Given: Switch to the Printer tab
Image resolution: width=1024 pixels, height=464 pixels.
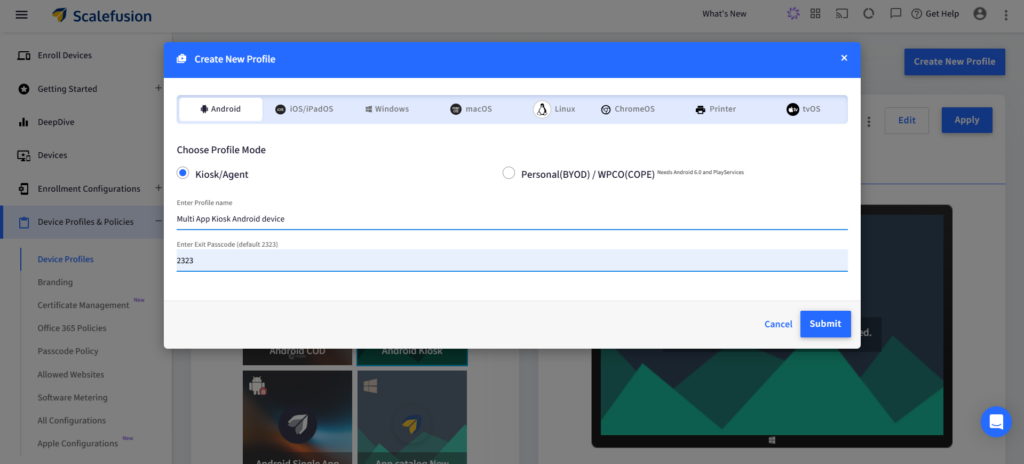Looking at the screenshot, I should pos(716,109).
